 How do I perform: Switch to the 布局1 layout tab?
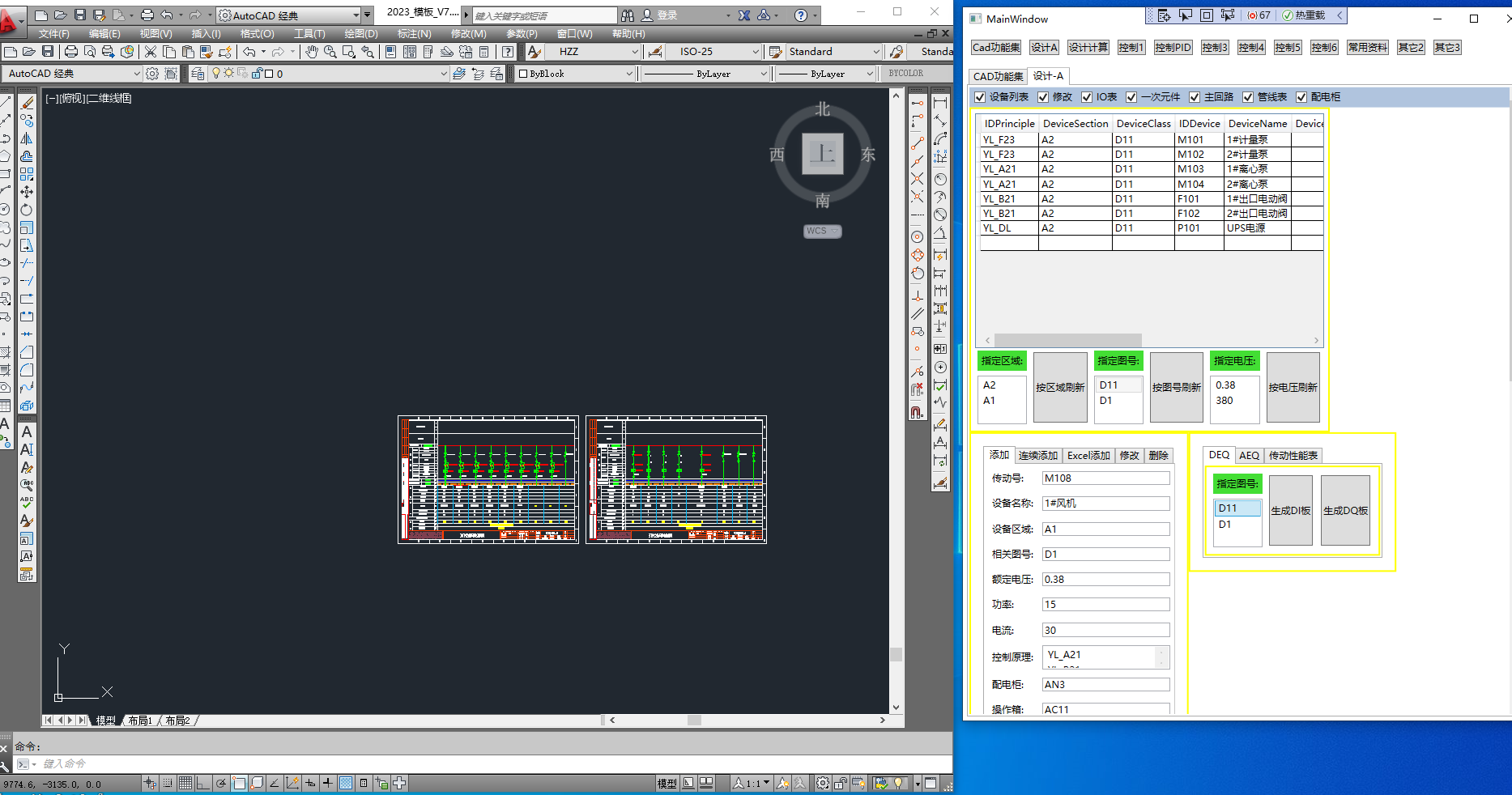[x=140, y=721]
